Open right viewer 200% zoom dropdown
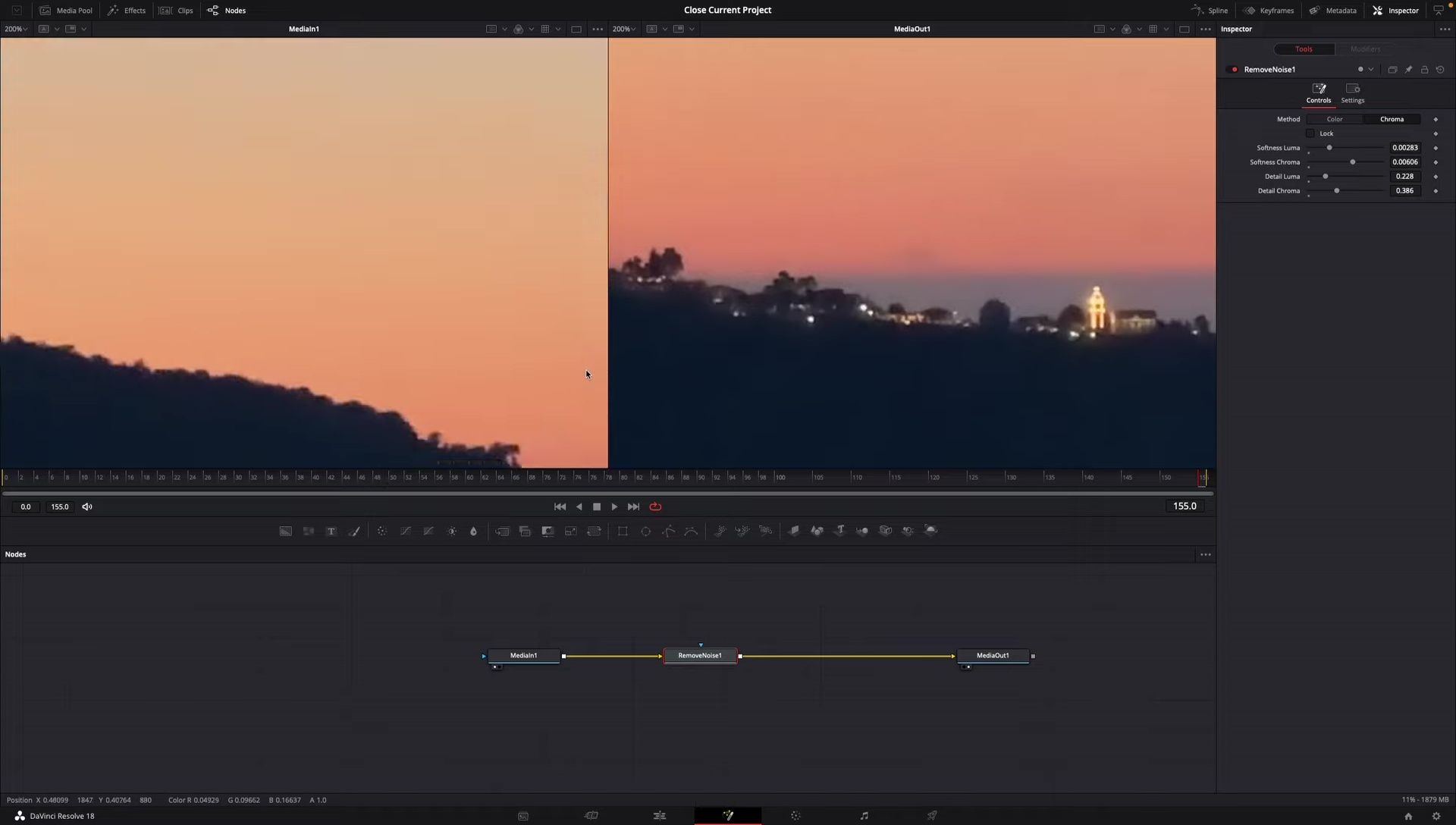Screen dimensions: 1456x825 tap(625, 30)
